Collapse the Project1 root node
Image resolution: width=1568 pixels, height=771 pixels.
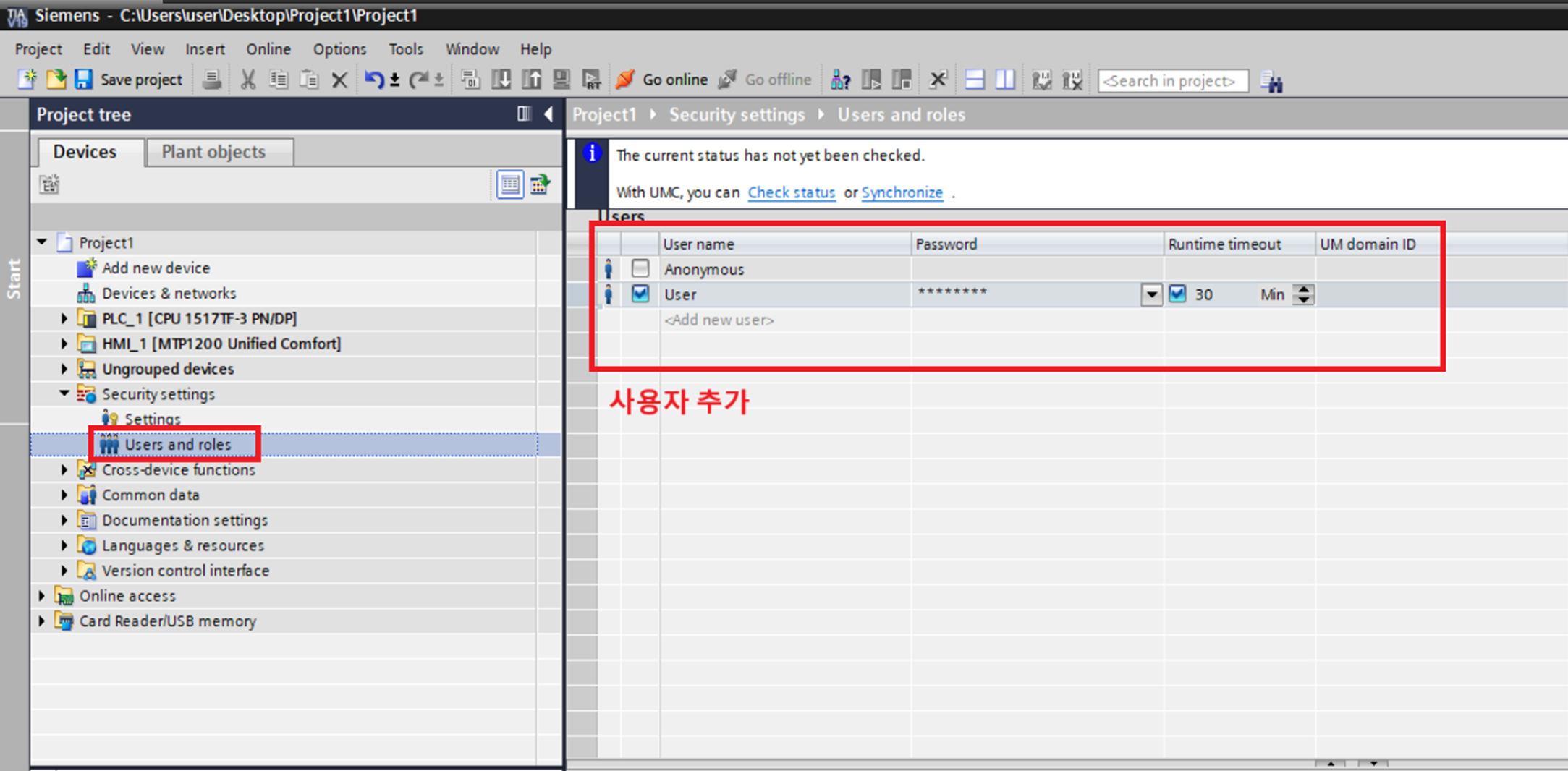pos(42,242)
